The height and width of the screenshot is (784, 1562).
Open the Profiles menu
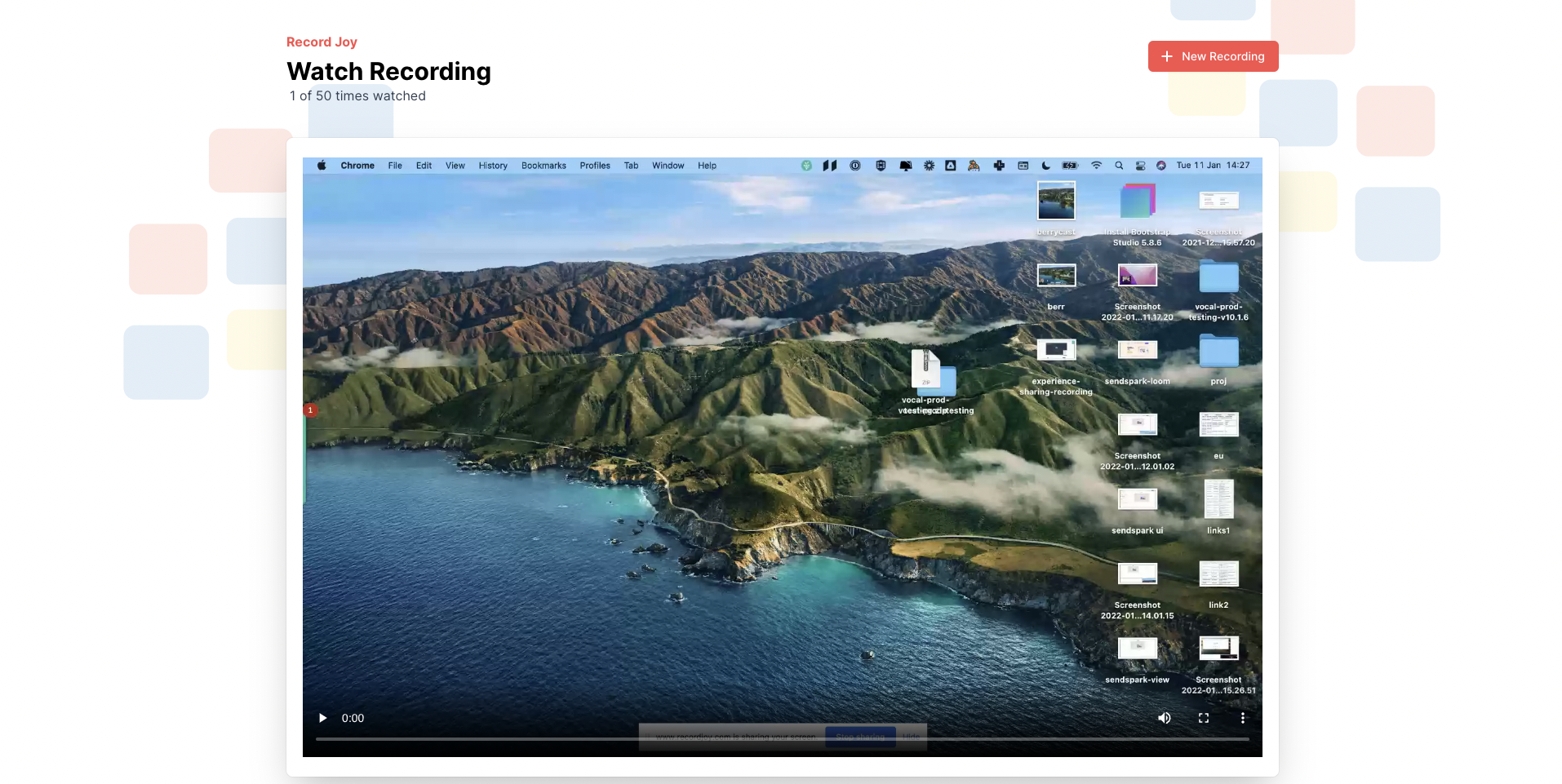tap(595, 166)
